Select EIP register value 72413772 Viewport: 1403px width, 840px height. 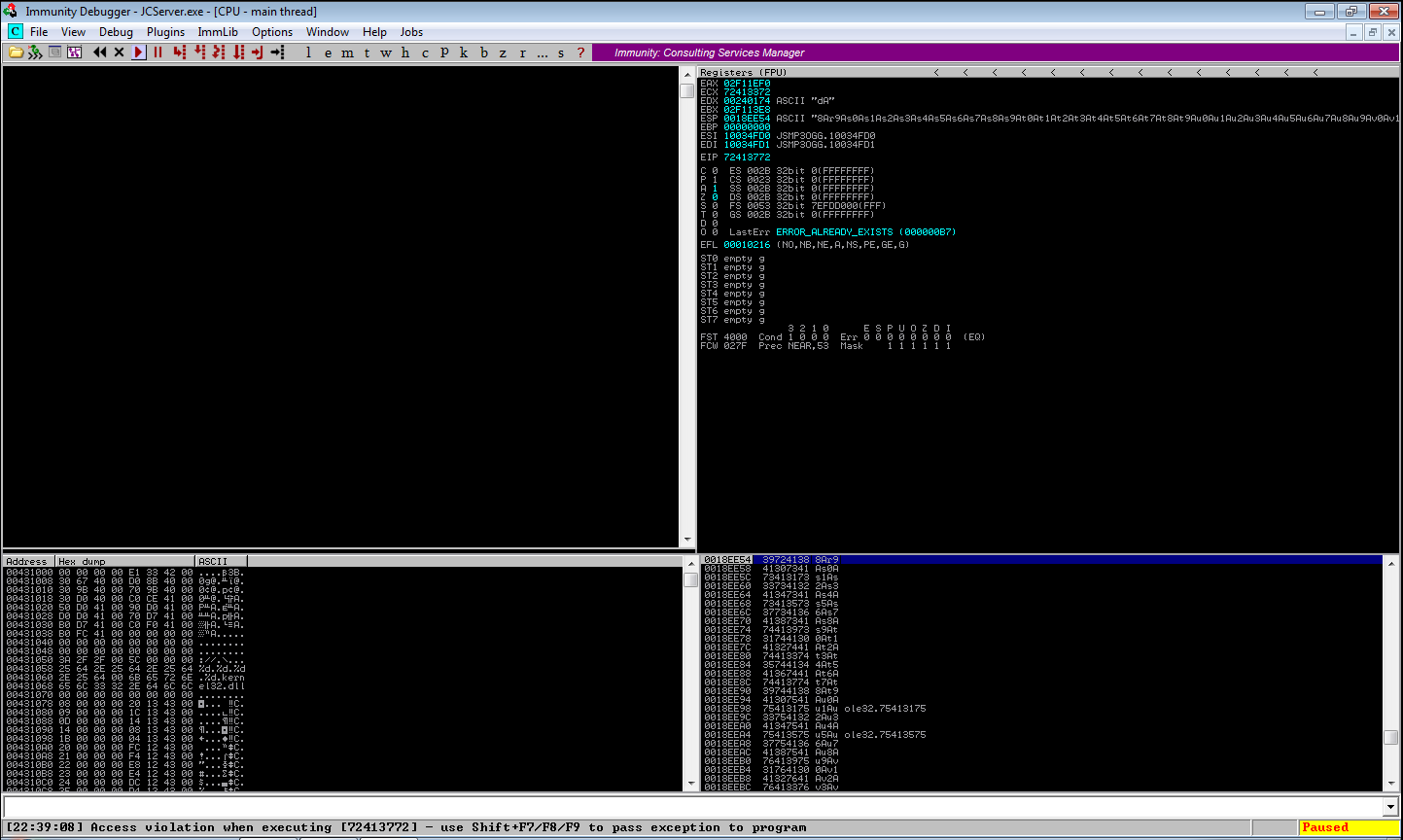coord(747,157)
